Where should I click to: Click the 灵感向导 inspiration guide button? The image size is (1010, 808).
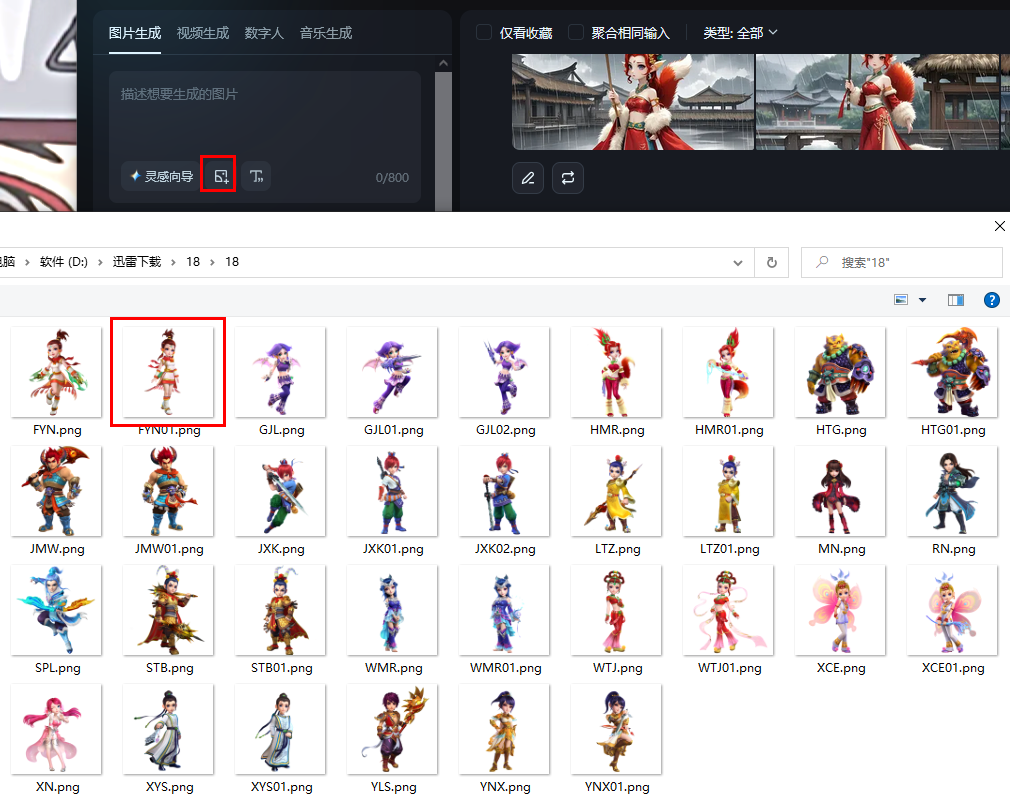[162, 177]
